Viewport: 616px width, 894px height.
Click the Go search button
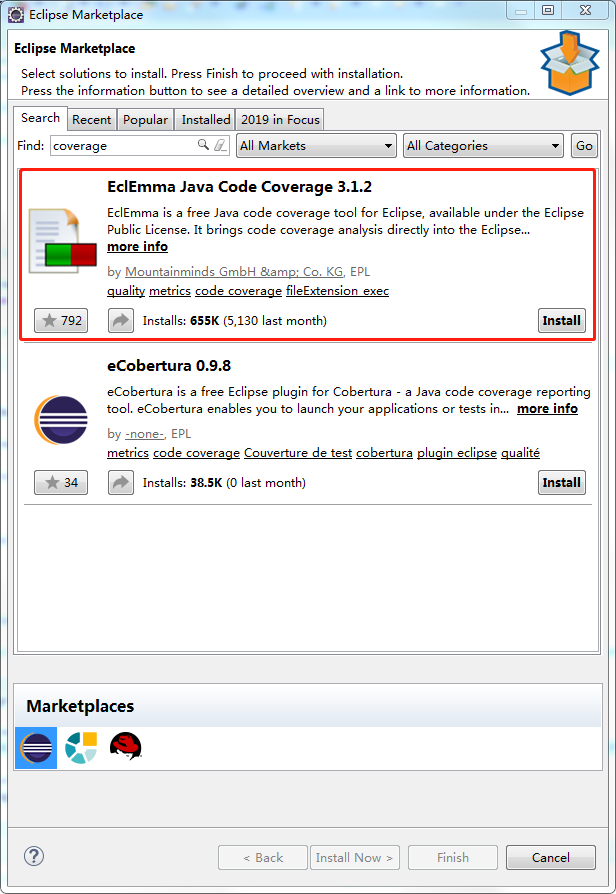point(584,145)
